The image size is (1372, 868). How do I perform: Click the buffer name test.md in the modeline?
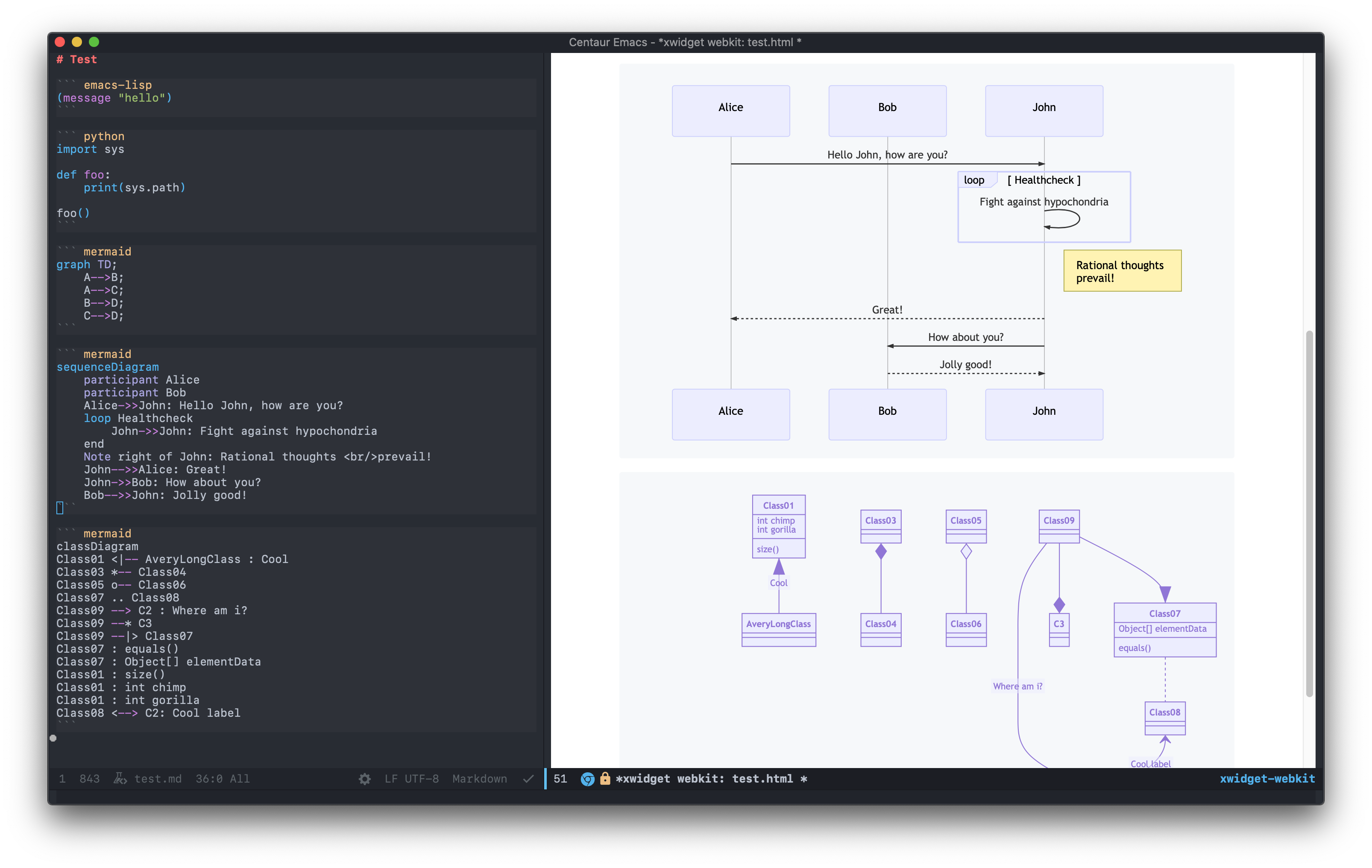point(158,779)
